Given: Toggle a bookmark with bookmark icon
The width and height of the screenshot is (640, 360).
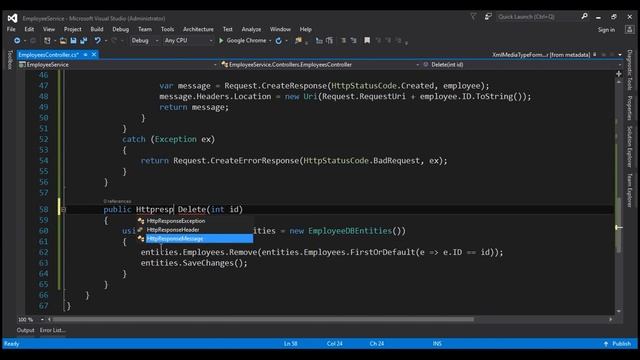Looking at the screenshot, I should tap(367, 40).
